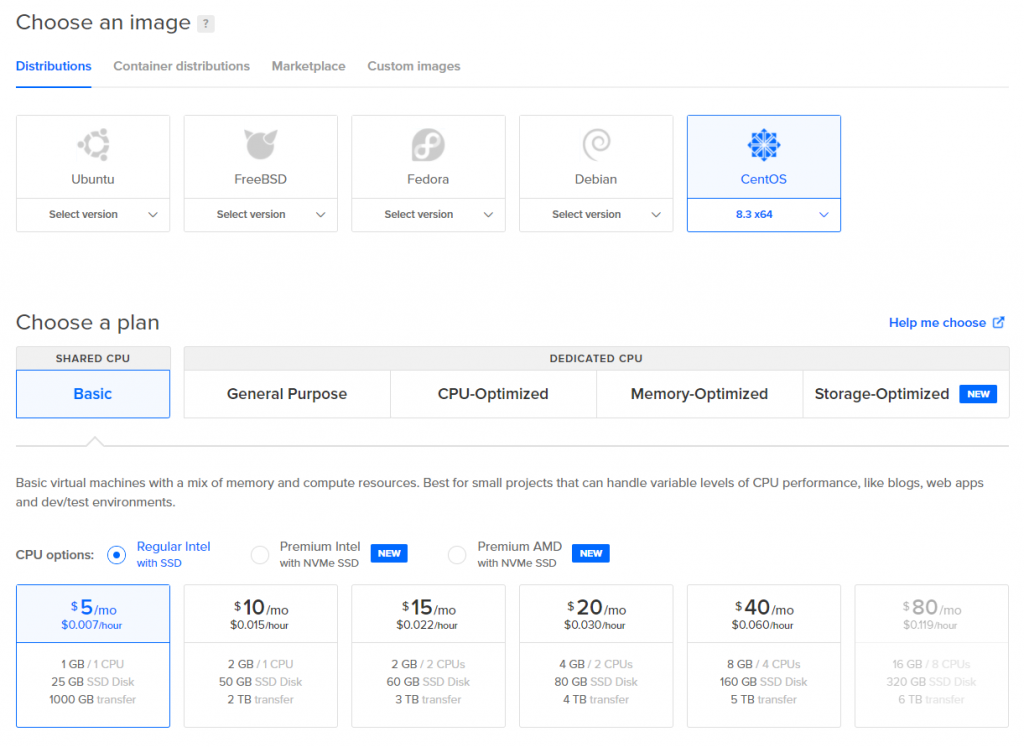The height and width of the screenshot is (747, 1024).
Task: Expand the Debian Select version dropdown
Action: click(596, 214)
